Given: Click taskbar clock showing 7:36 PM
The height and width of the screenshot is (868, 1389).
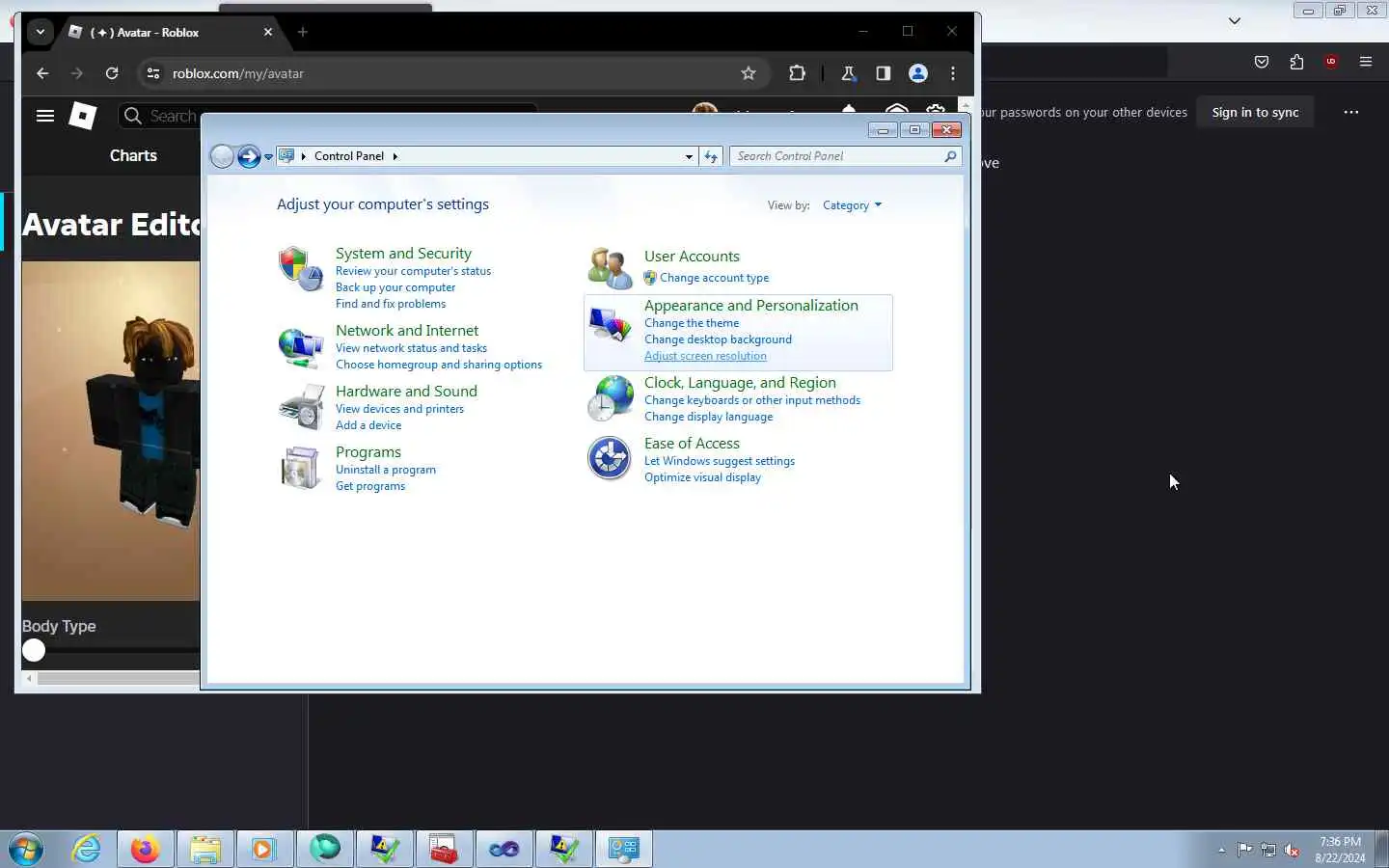Looking at the screenshot, I should click(x=1340, y=850).
